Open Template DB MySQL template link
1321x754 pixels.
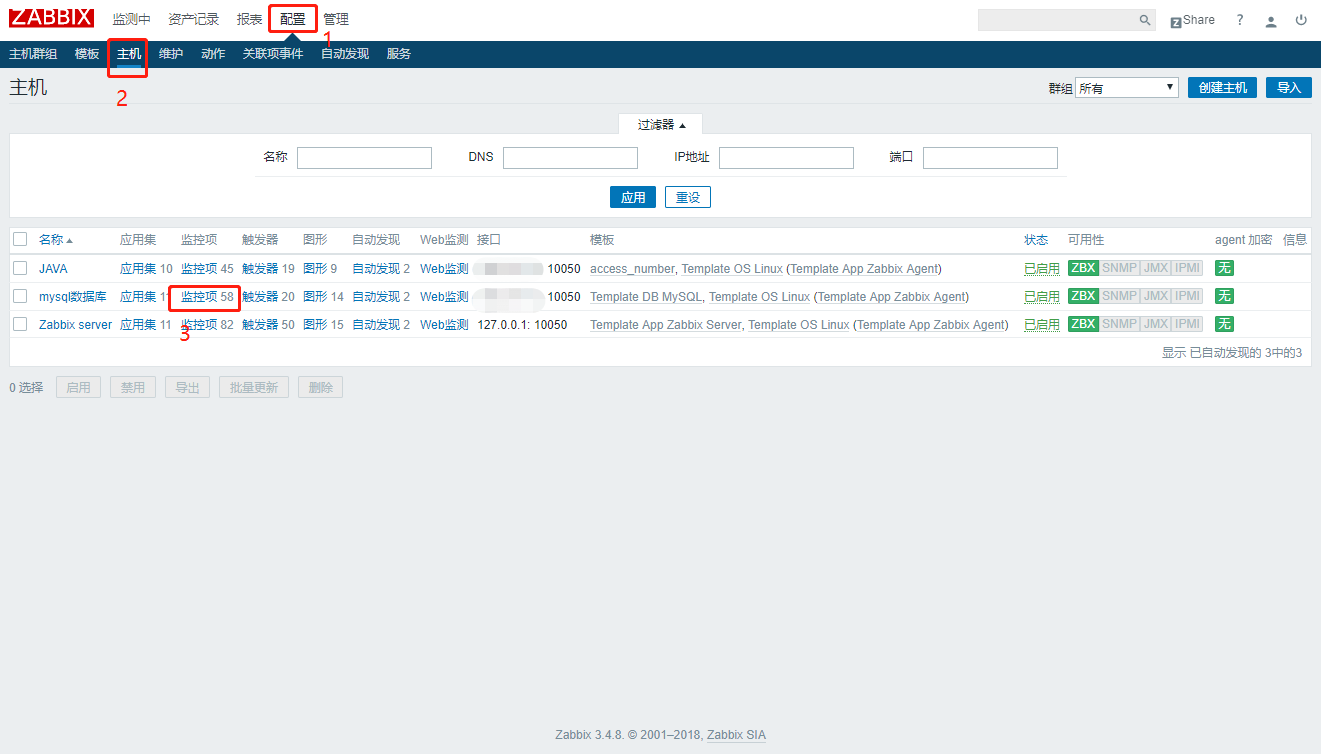(646, 296)
